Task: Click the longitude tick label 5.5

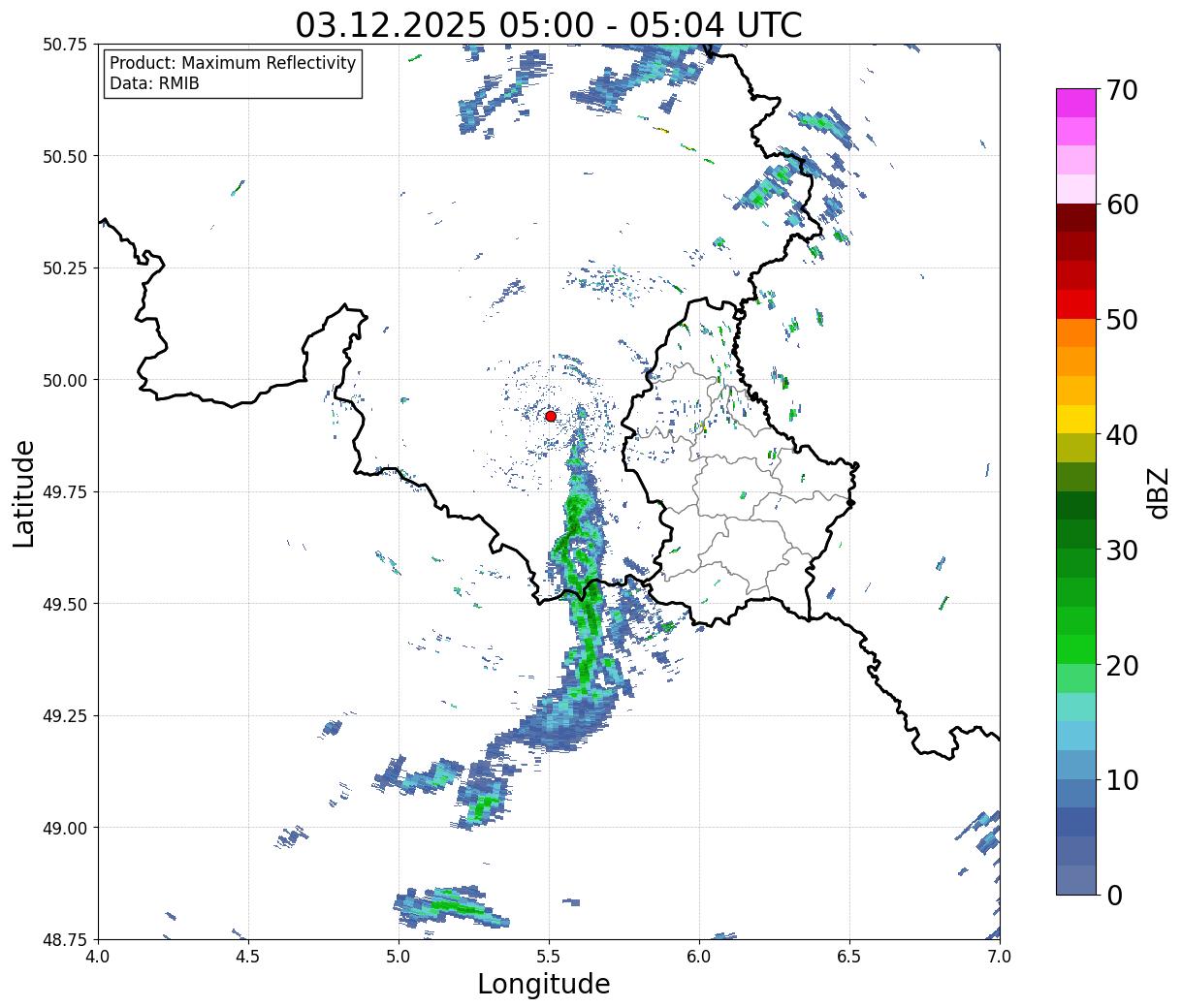Action: click(x=549, y=956)
